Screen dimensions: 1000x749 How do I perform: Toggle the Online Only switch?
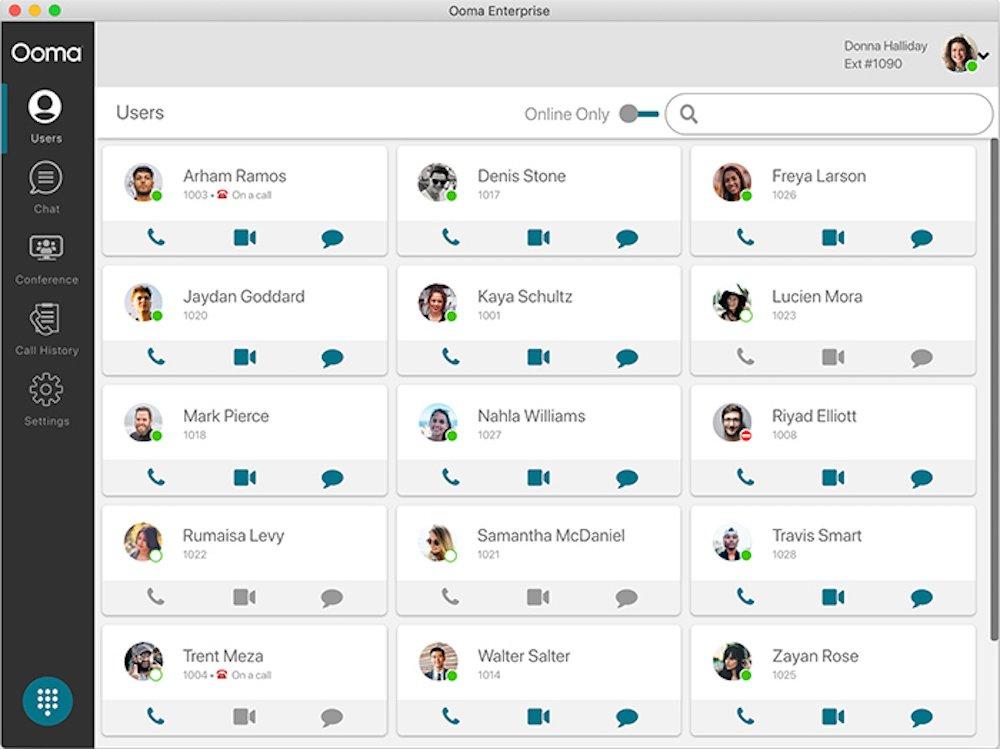(x=638, y=114)
